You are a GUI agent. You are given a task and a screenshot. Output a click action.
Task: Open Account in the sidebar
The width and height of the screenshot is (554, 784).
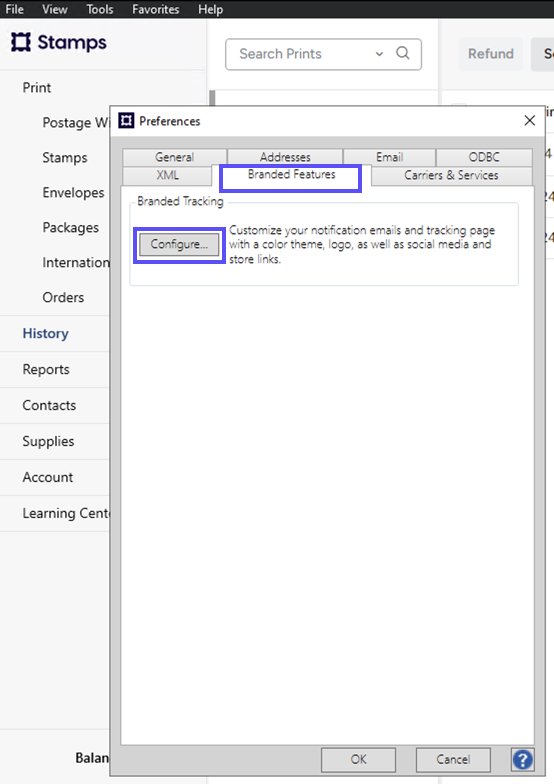48,478
